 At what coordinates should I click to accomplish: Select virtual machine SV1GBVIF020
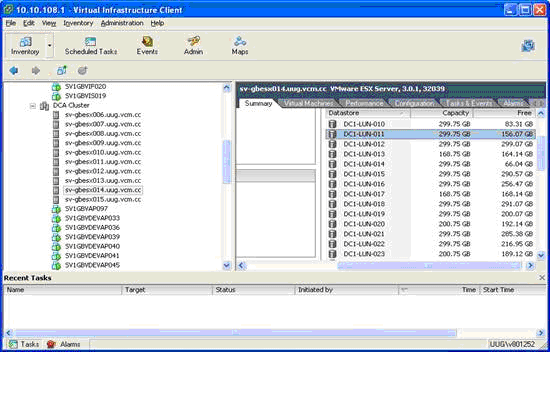tap(85, 86)
